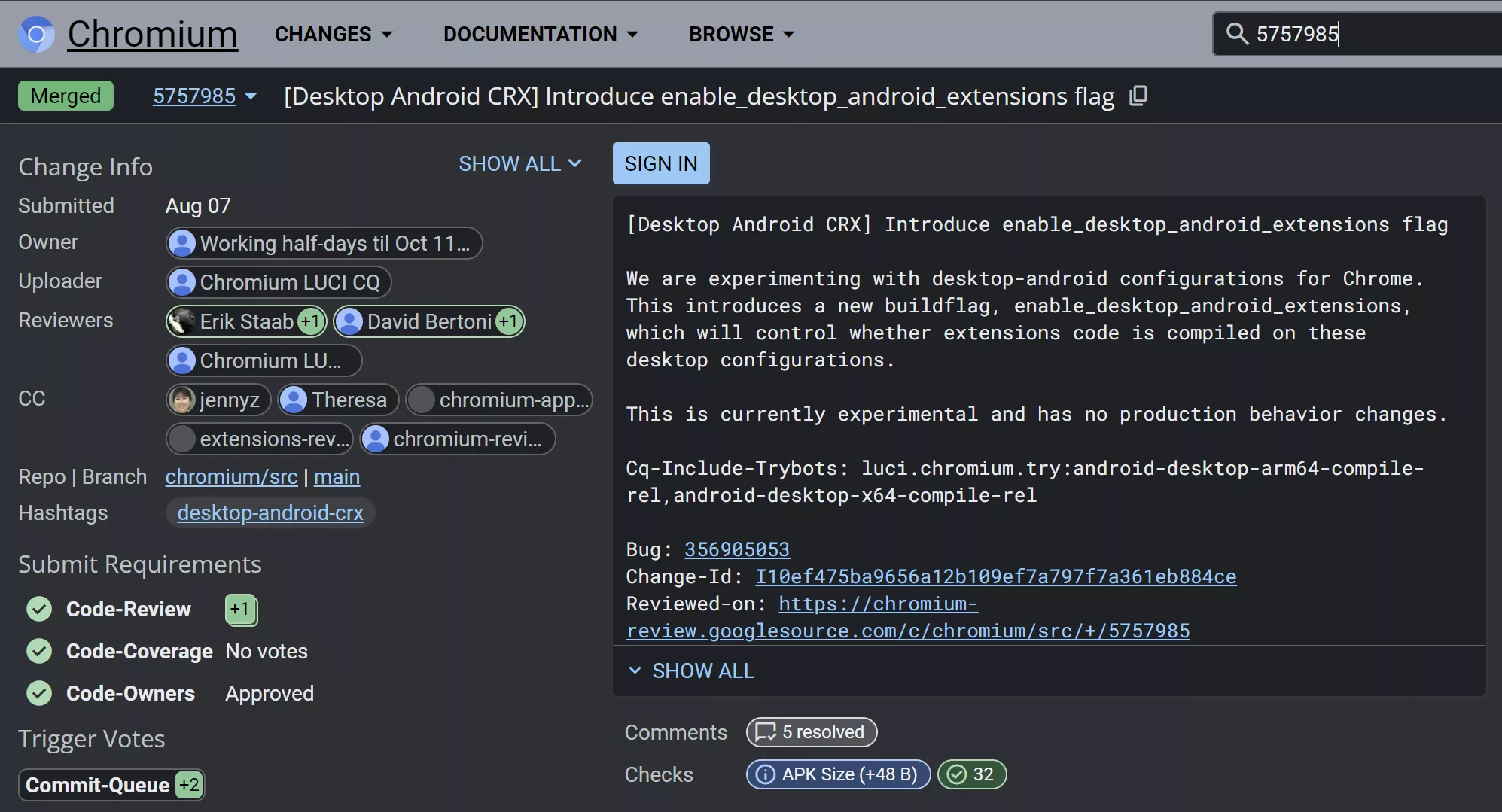
Task: Open the 32 successful checks chip
Action: coord(972,774)
